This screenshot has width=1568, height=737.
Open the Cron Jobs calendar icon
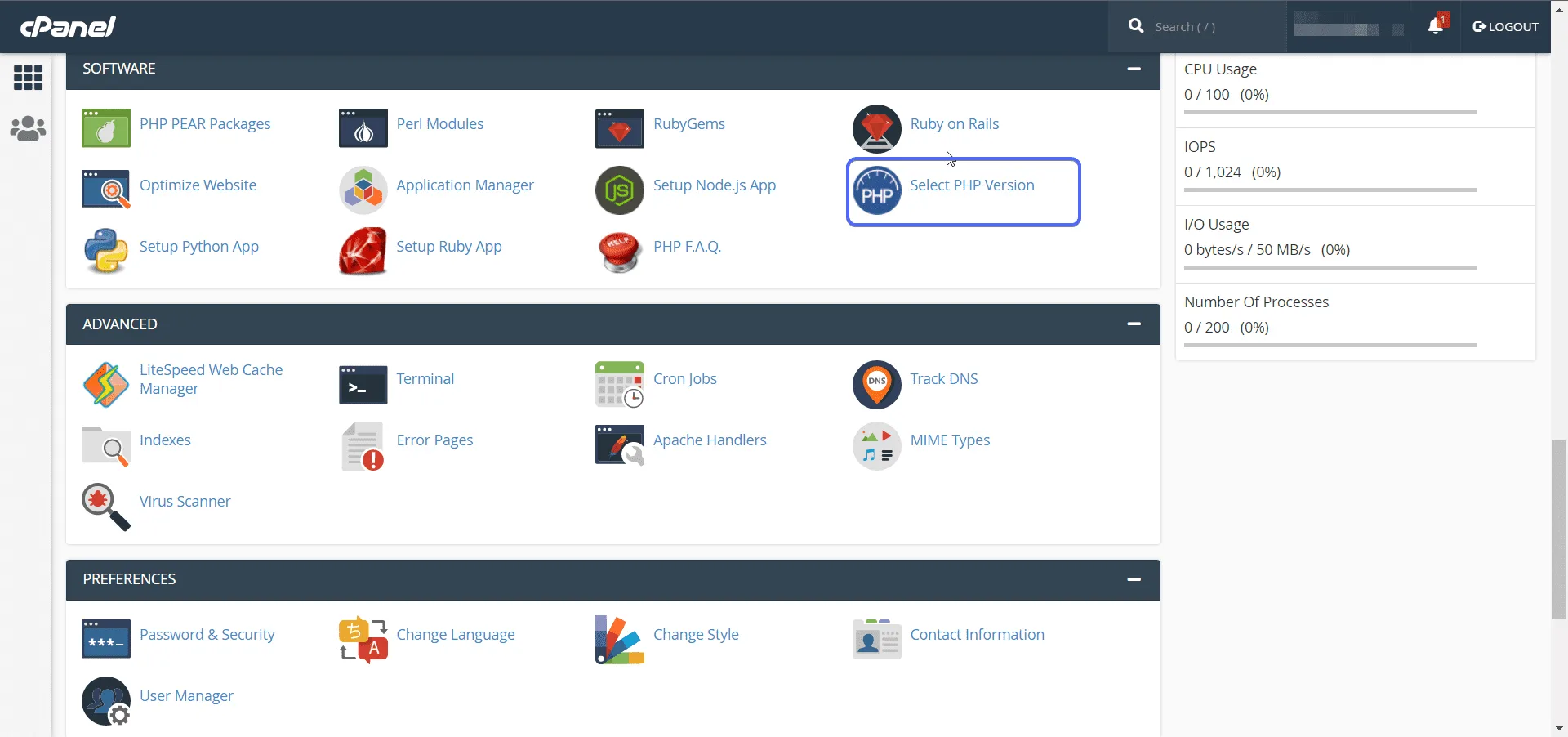click(x=620, y=384)
